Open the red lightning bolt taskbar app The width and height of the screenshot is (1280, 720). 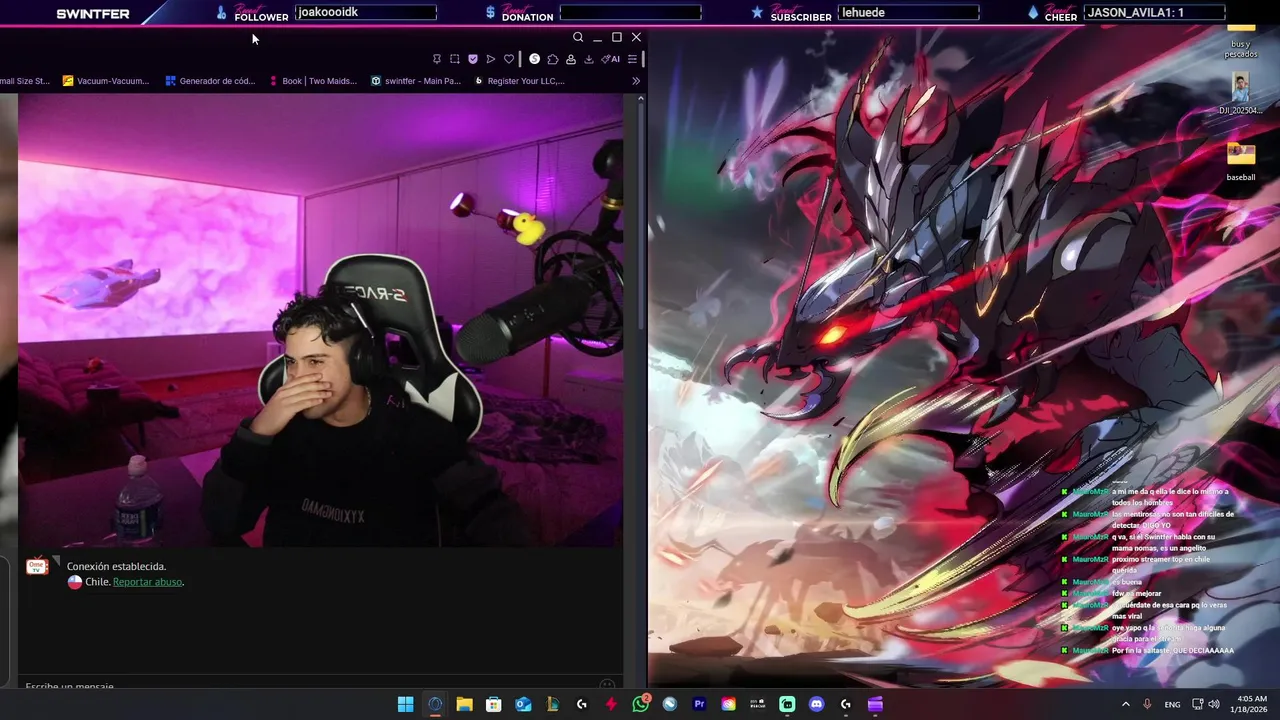click(611, 704)
